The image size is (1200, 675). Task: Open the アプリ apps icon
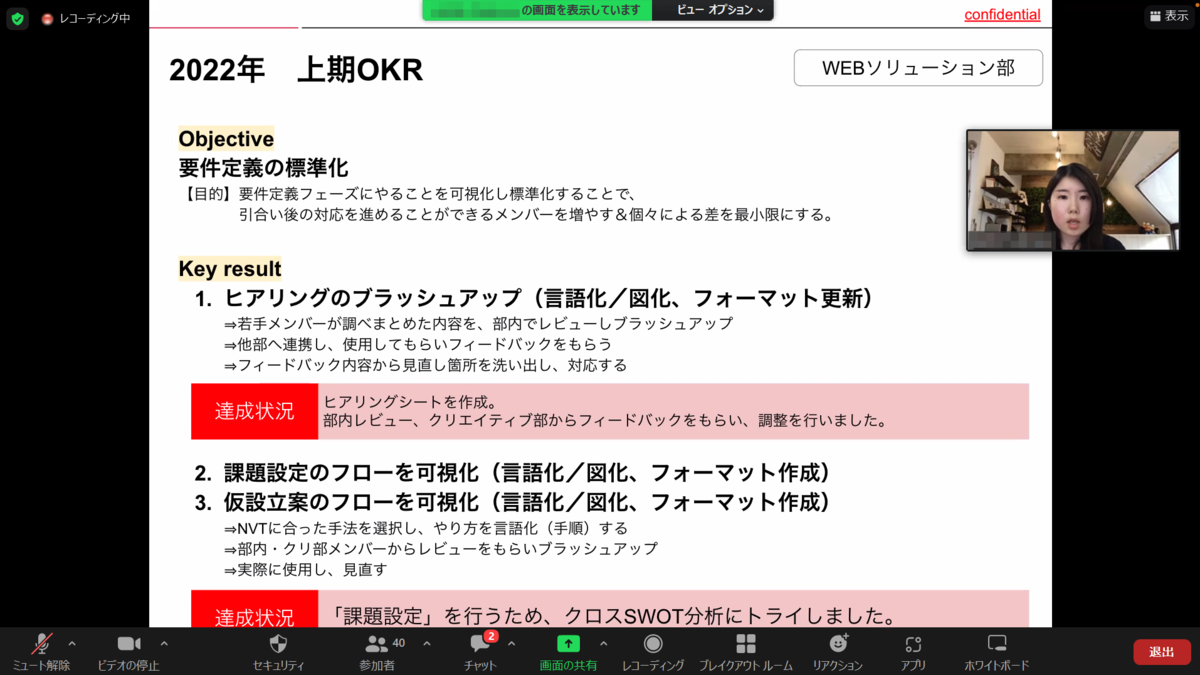coord(913,644)
